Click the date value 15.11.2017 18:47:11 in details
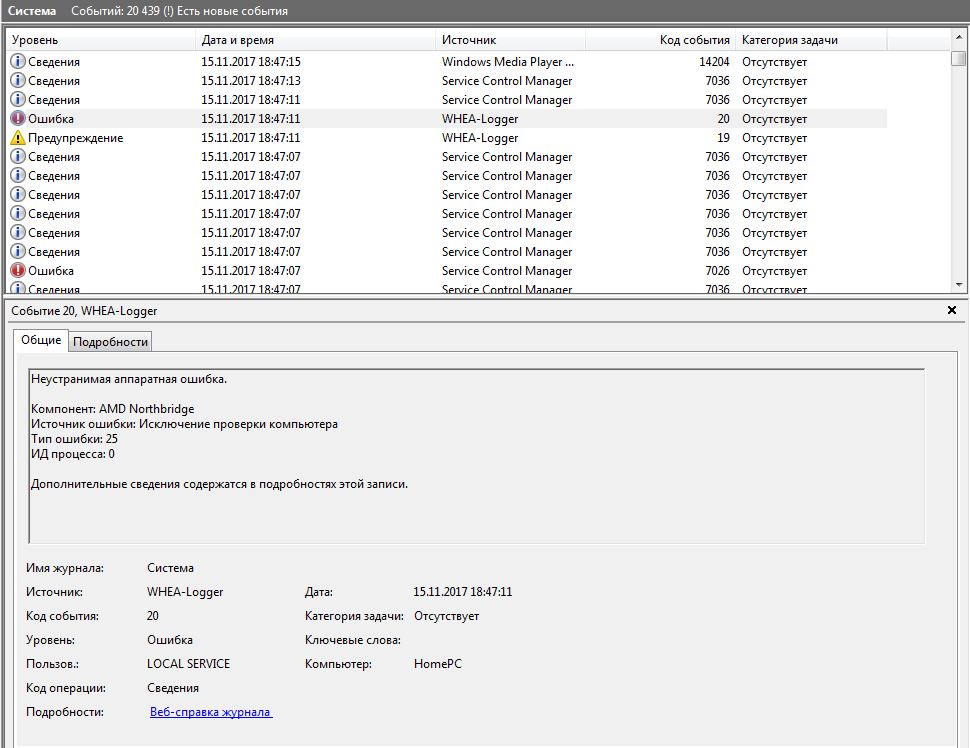The width and height of the screenshot is (970, 748). pyautogui.click(x=463, y=592)
